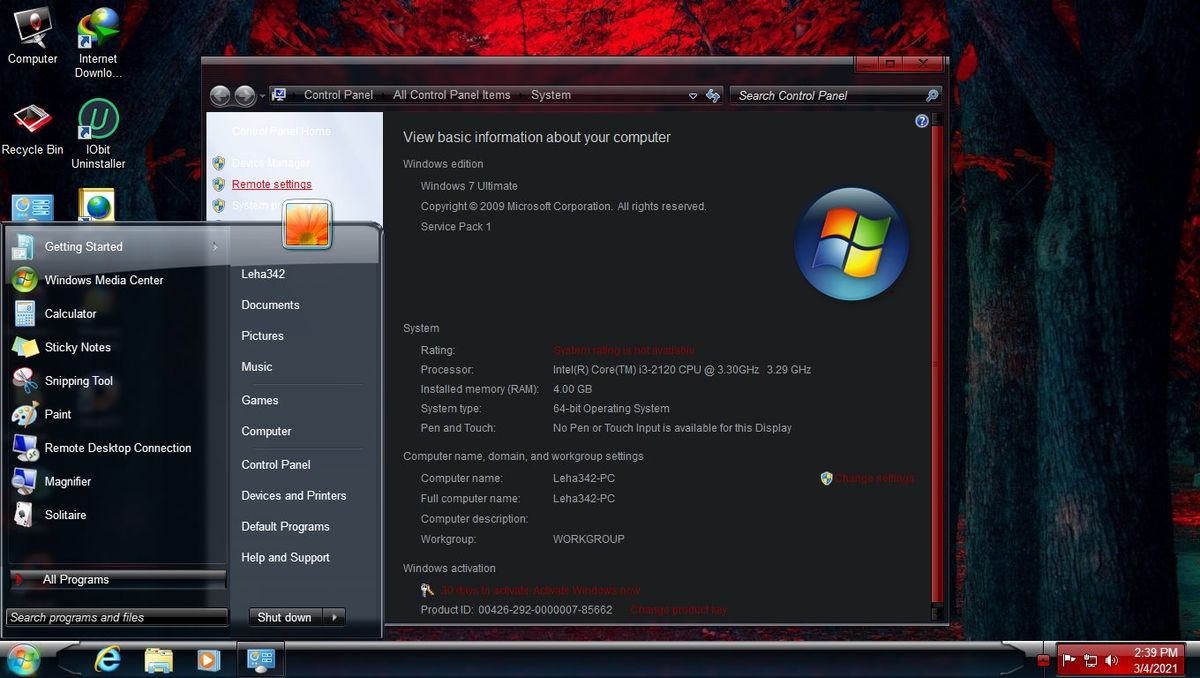Open network tray icon
Image resolution: width=1200 pixels, height=678 pixels.
(1090, 660)
